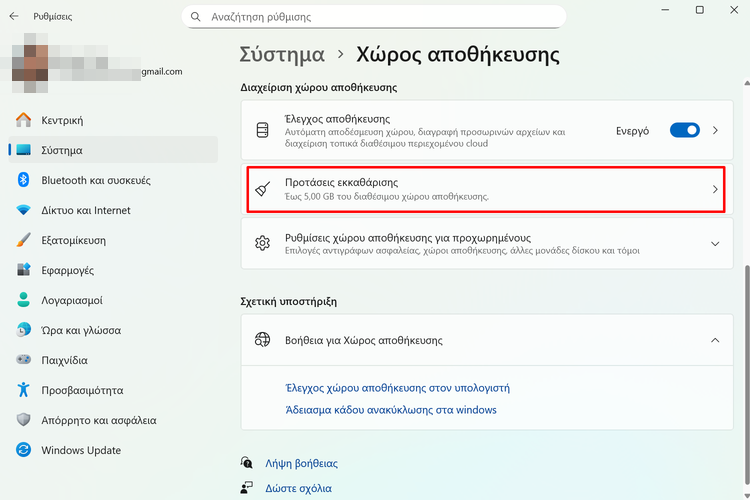This screenshot has width=750, height=500.
Task: Open Δίκτυο και Internet from the sidebar
Action: [85, 210]
